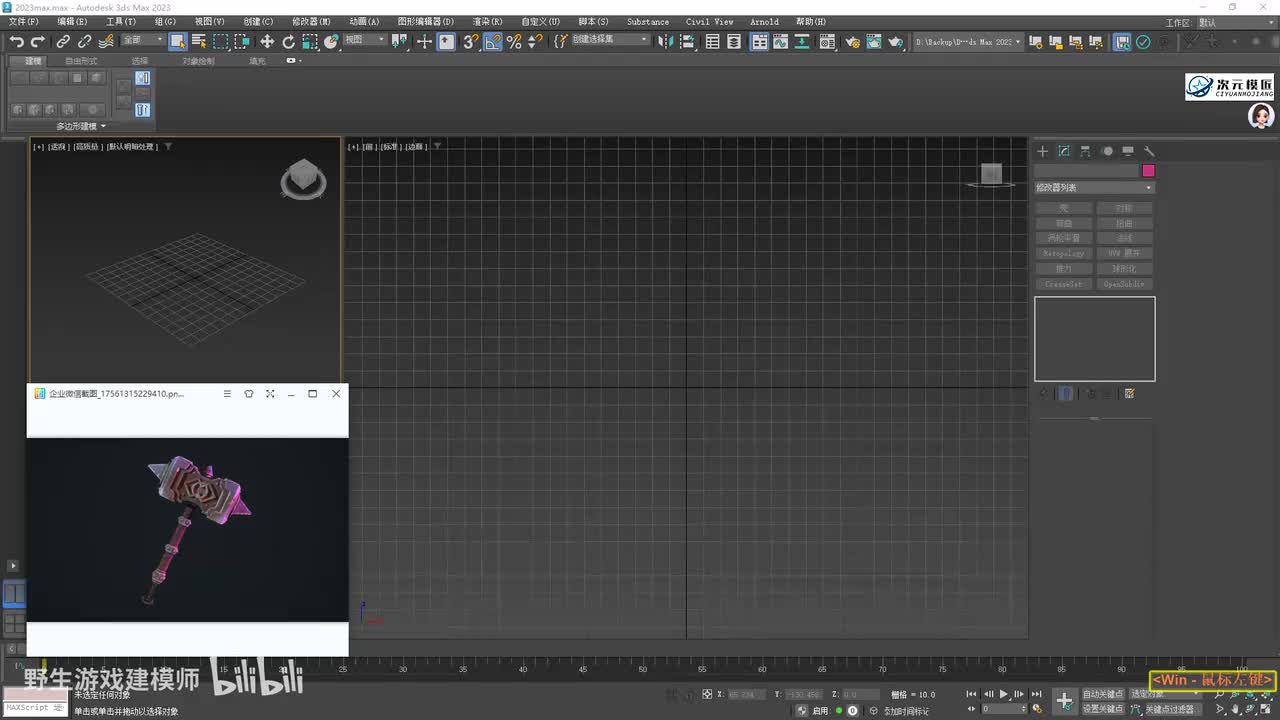
Task: Open the project path dropdown
Action: tap(968, 42)
